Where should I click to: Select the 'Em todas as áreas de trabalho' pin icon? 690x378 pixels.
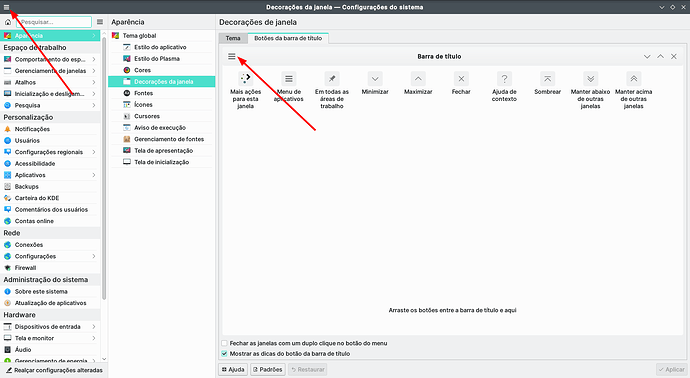point(332,79)
